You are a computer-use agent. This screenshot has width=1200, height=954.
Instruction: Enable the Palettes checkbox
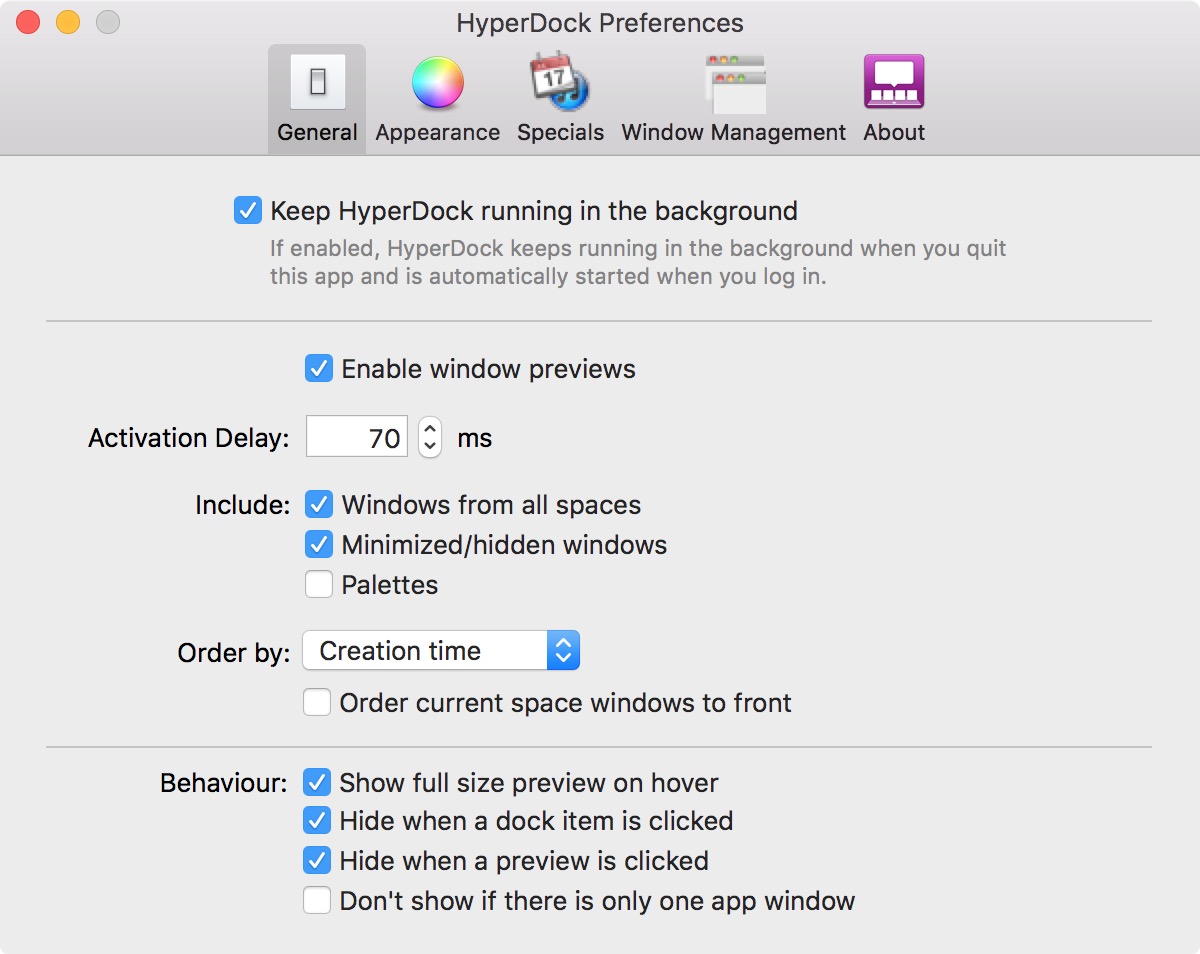[x=318, y=584]
